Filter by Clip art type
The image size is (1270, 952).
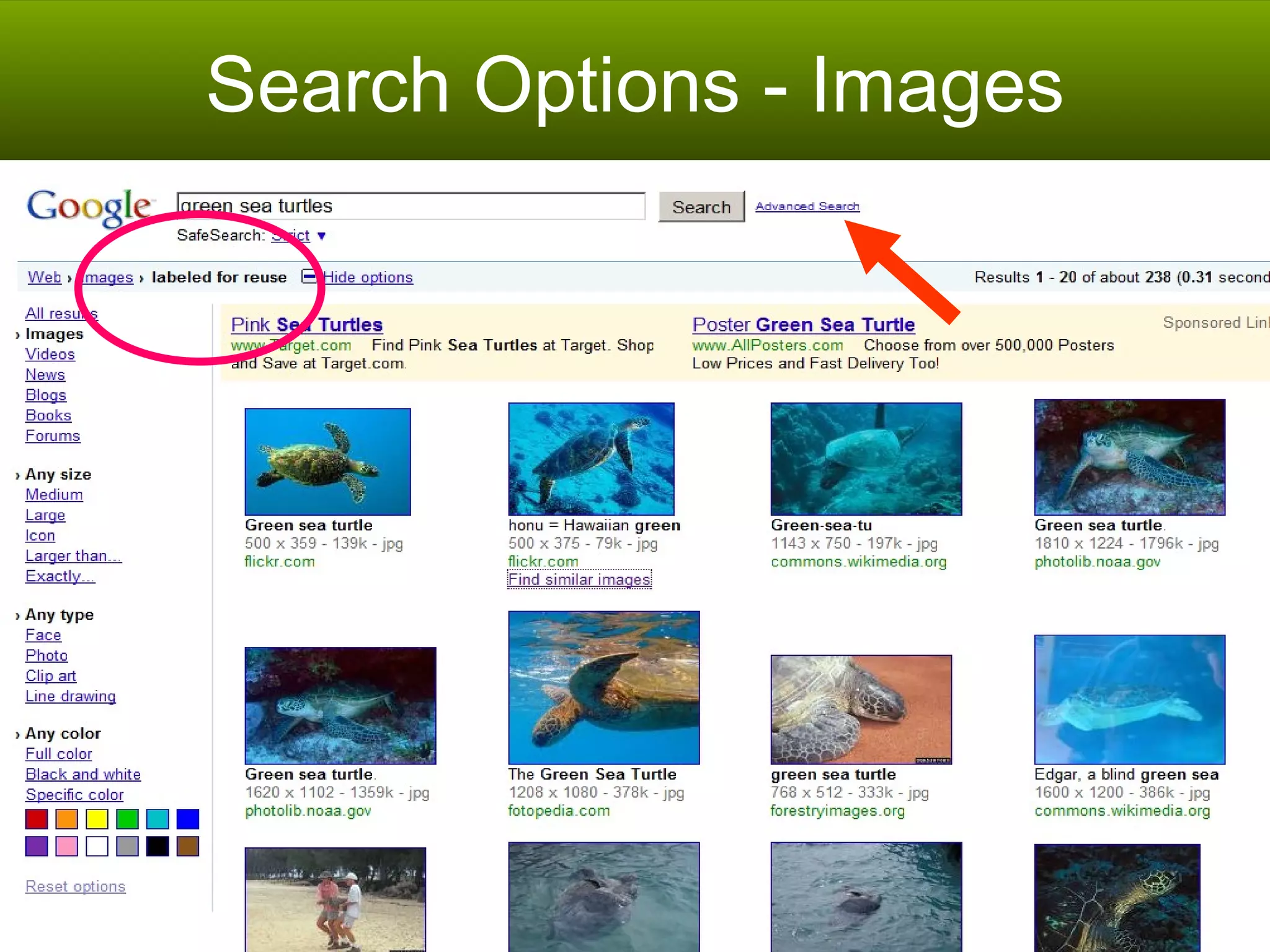click(51, 676)
